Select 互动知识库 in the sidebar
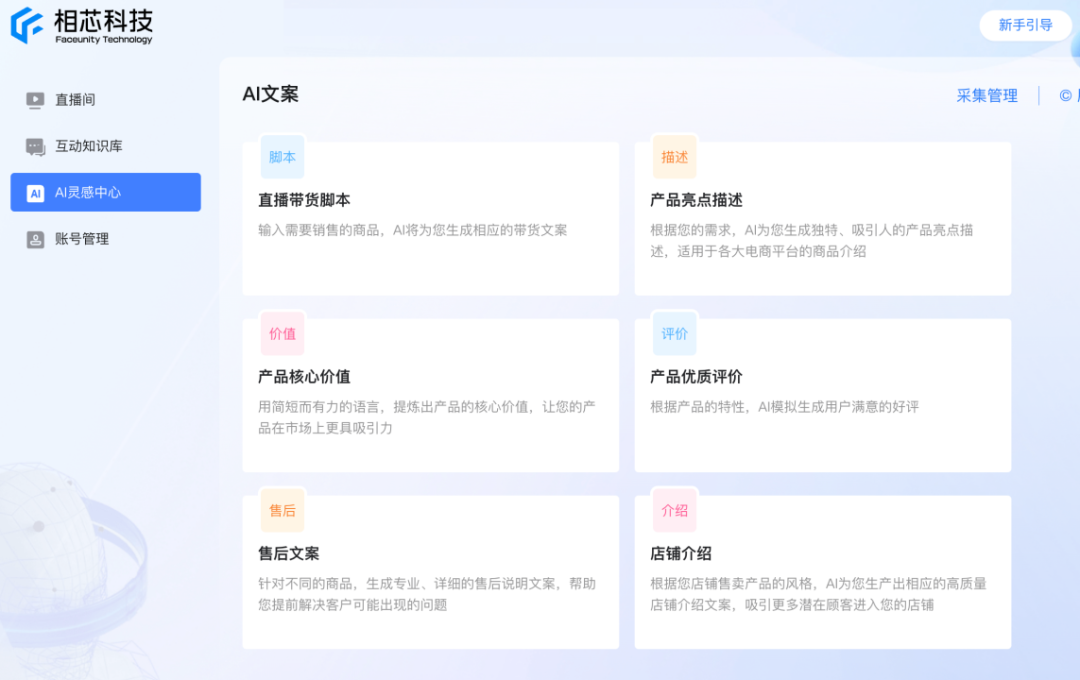1080x680 pixels. 88,146
